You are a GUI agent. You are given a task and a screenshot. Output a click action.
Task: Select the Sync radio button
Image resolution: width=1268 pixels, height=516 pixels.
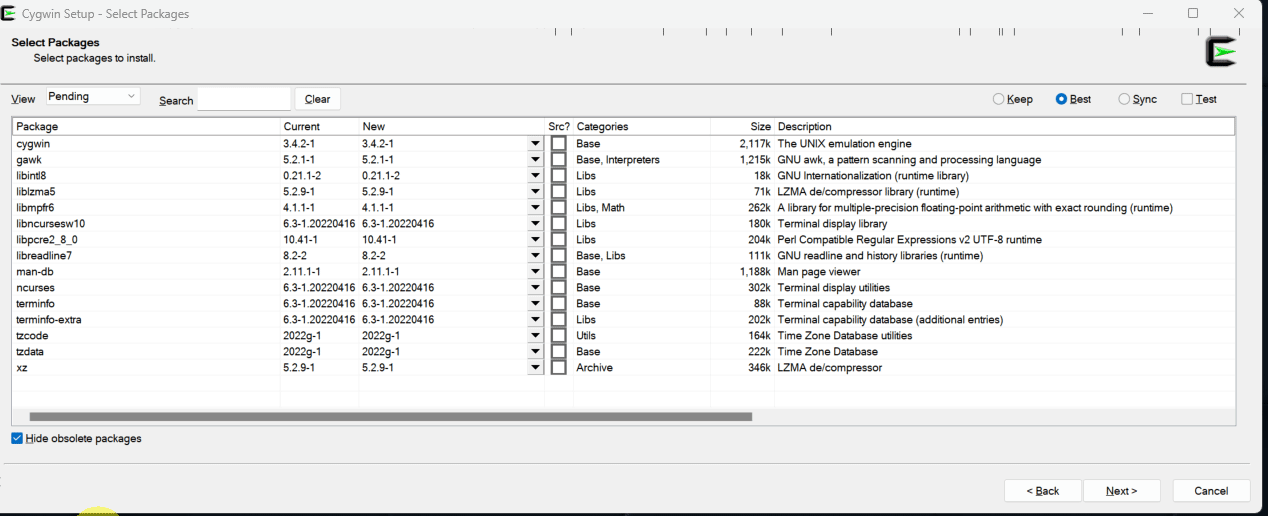pos(1124,99)
